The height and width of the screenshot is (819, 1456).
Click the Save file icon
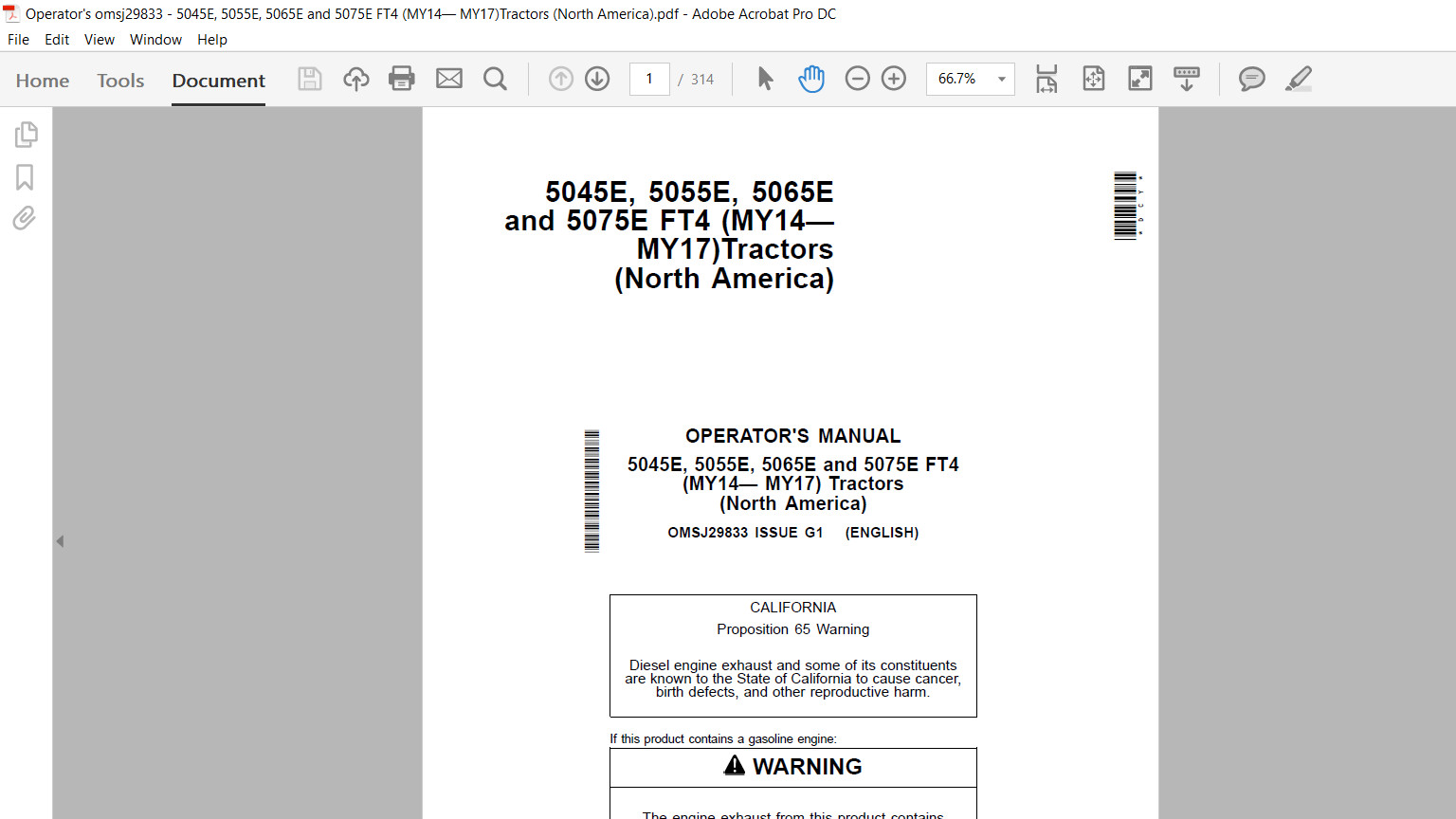310,79
